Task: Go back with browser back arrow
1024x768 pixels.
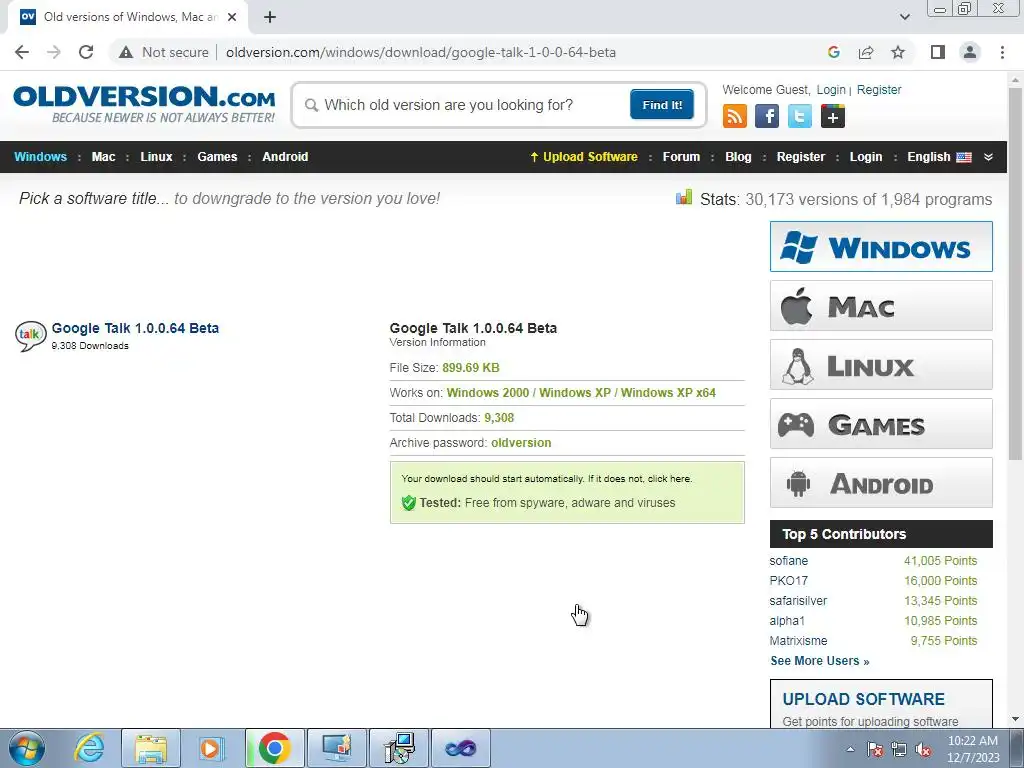Action: 22,52
